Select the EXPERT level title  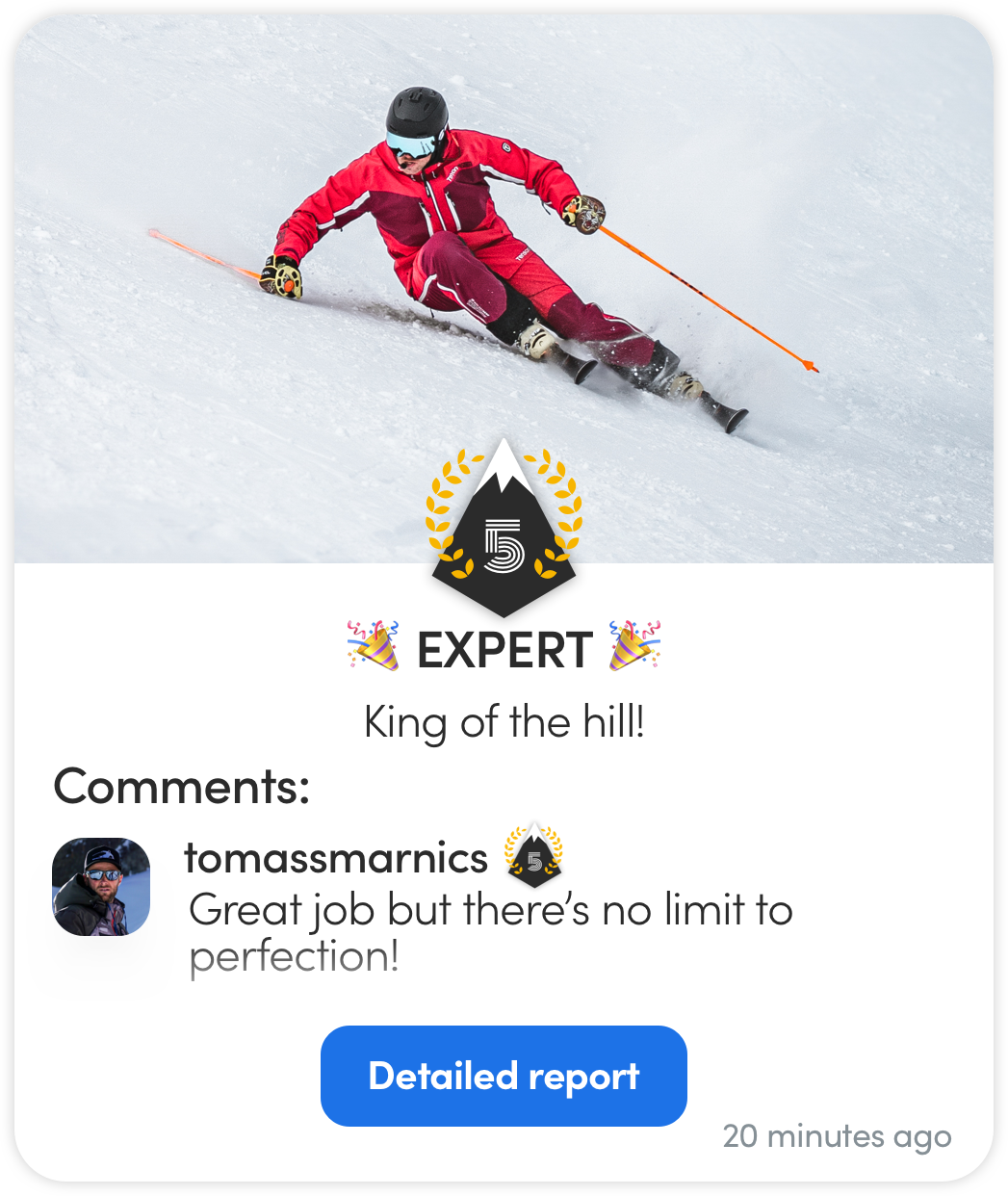point(504,650)
